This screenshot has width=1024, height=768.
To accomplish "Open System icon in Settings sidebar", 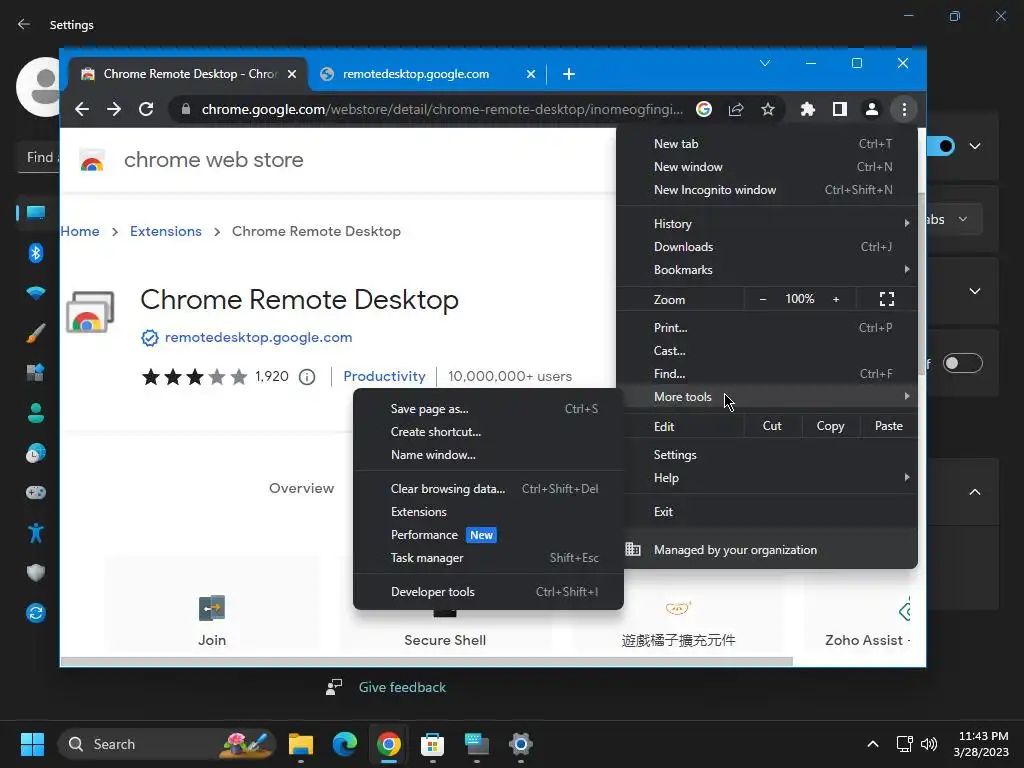I will coord(36,212).
